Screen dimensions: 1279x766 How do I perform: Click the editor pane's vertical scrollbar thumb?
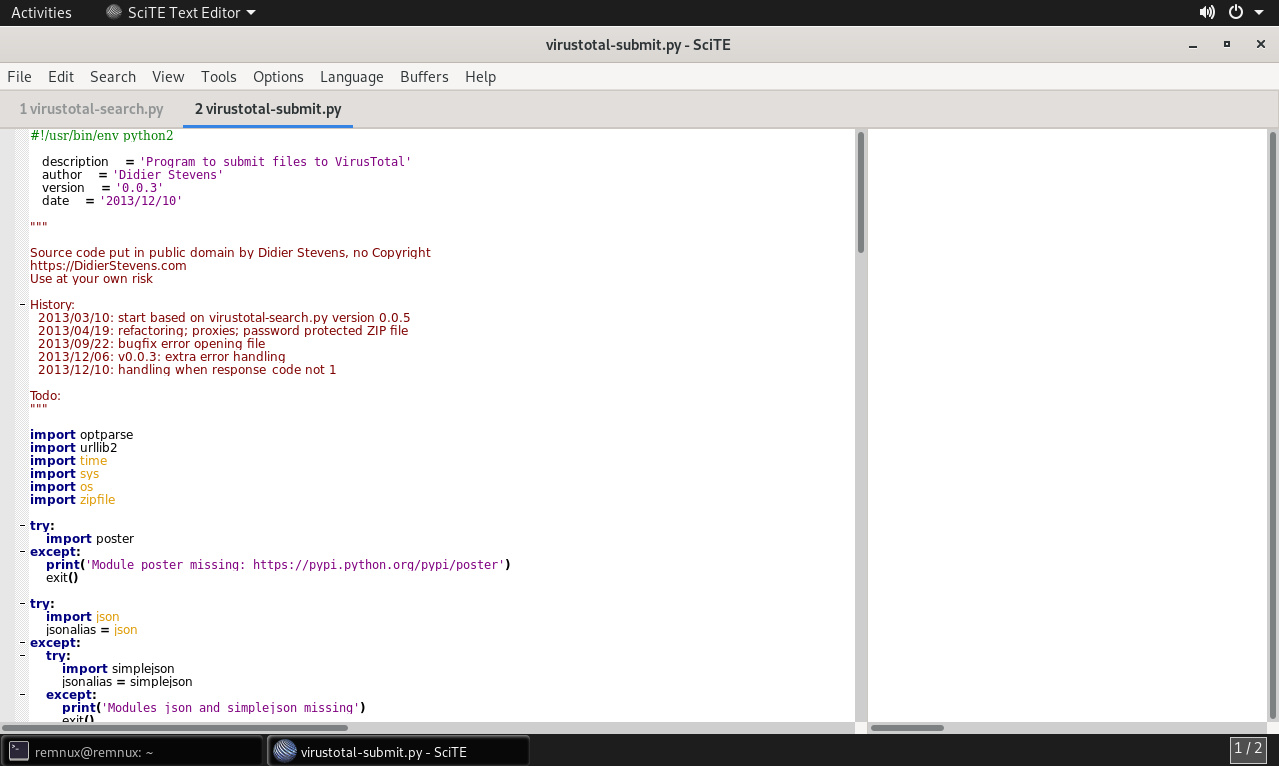click(x=860, y=192)
